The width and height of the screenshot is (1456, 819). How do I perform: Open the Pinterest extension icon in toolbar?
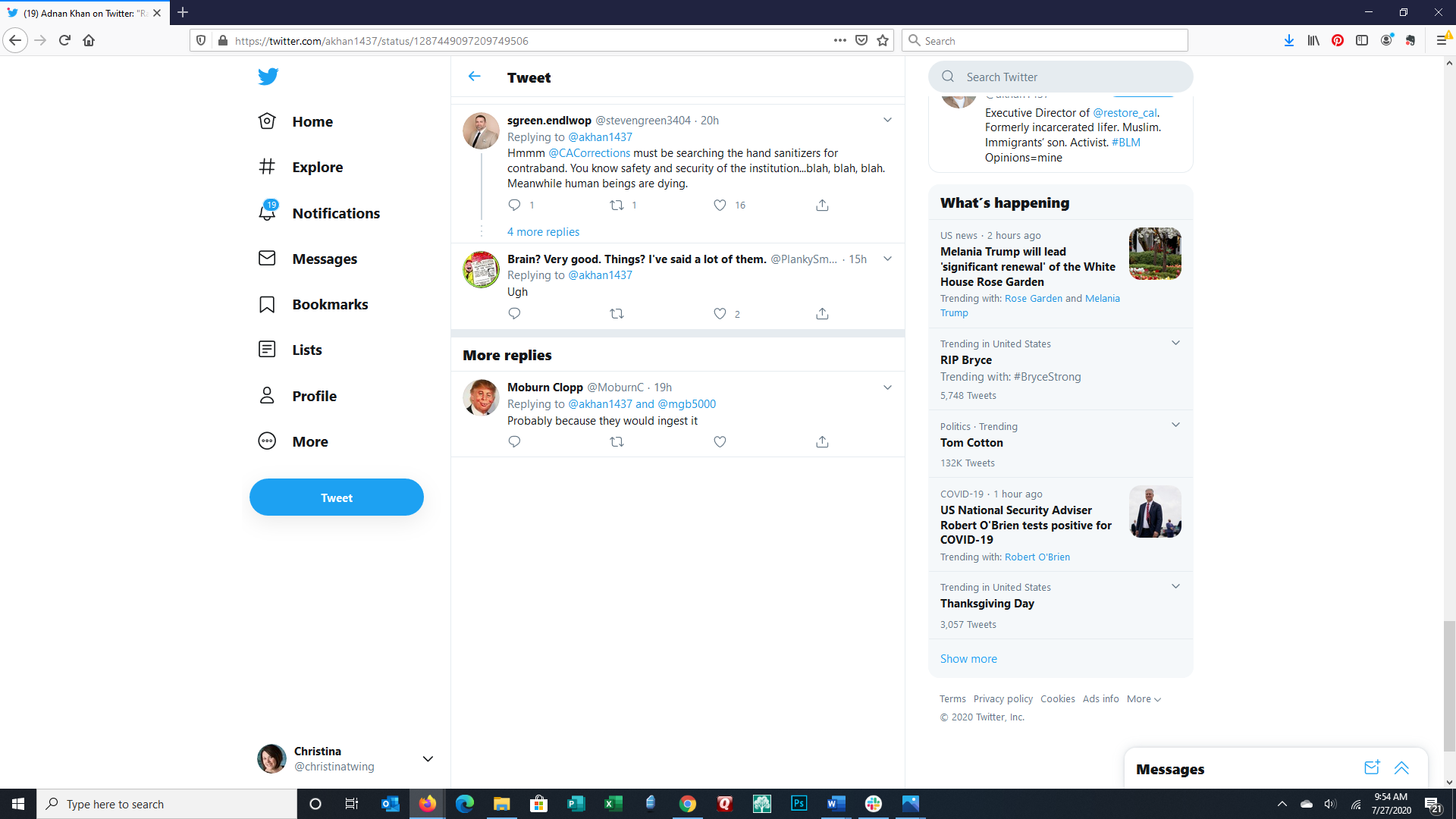click(x=1338, y=41)
